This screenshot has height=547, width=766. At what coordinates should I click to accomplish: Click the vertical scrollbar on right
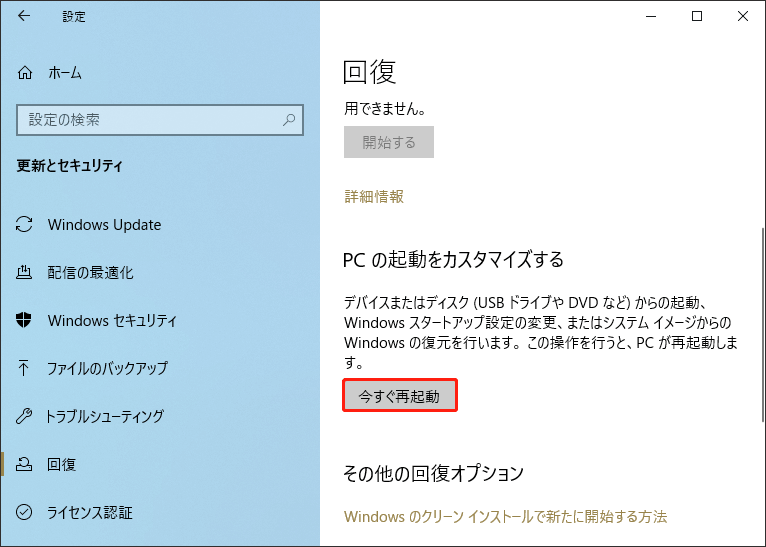[763, 325]
